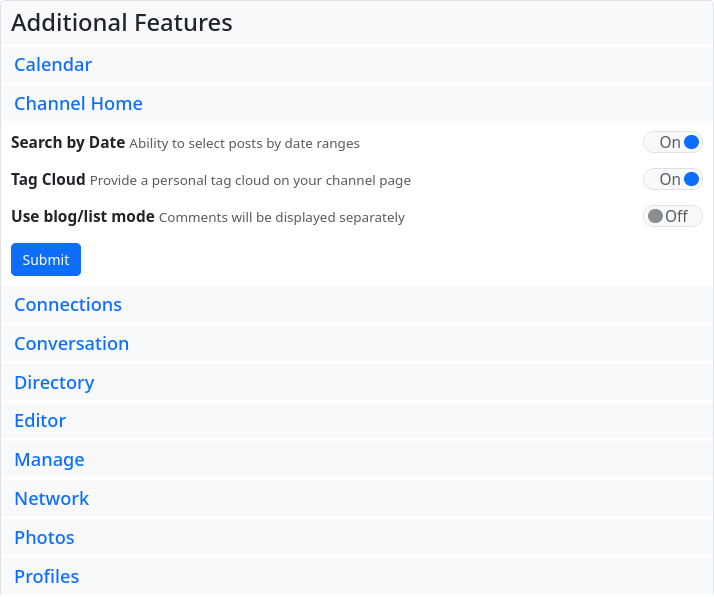Collapse the Channel Home section

tap(78, 104)
